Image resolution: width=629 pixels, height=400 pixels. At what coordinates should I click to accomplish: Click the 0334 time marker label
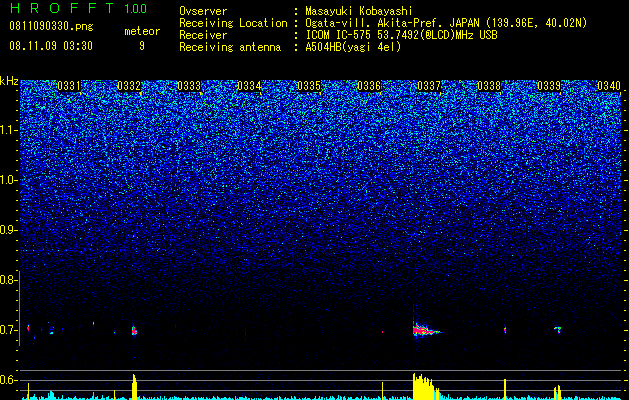click(x=249, y=86)
